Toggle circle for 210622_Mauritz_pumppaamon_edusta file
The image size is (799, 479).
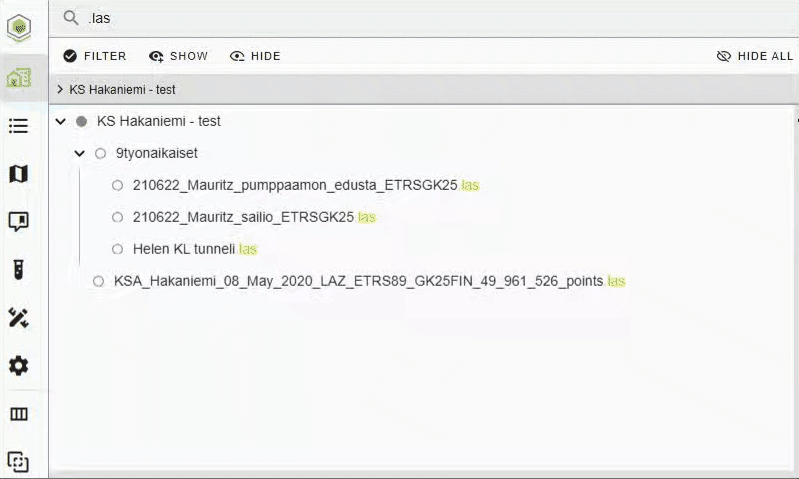118,185
